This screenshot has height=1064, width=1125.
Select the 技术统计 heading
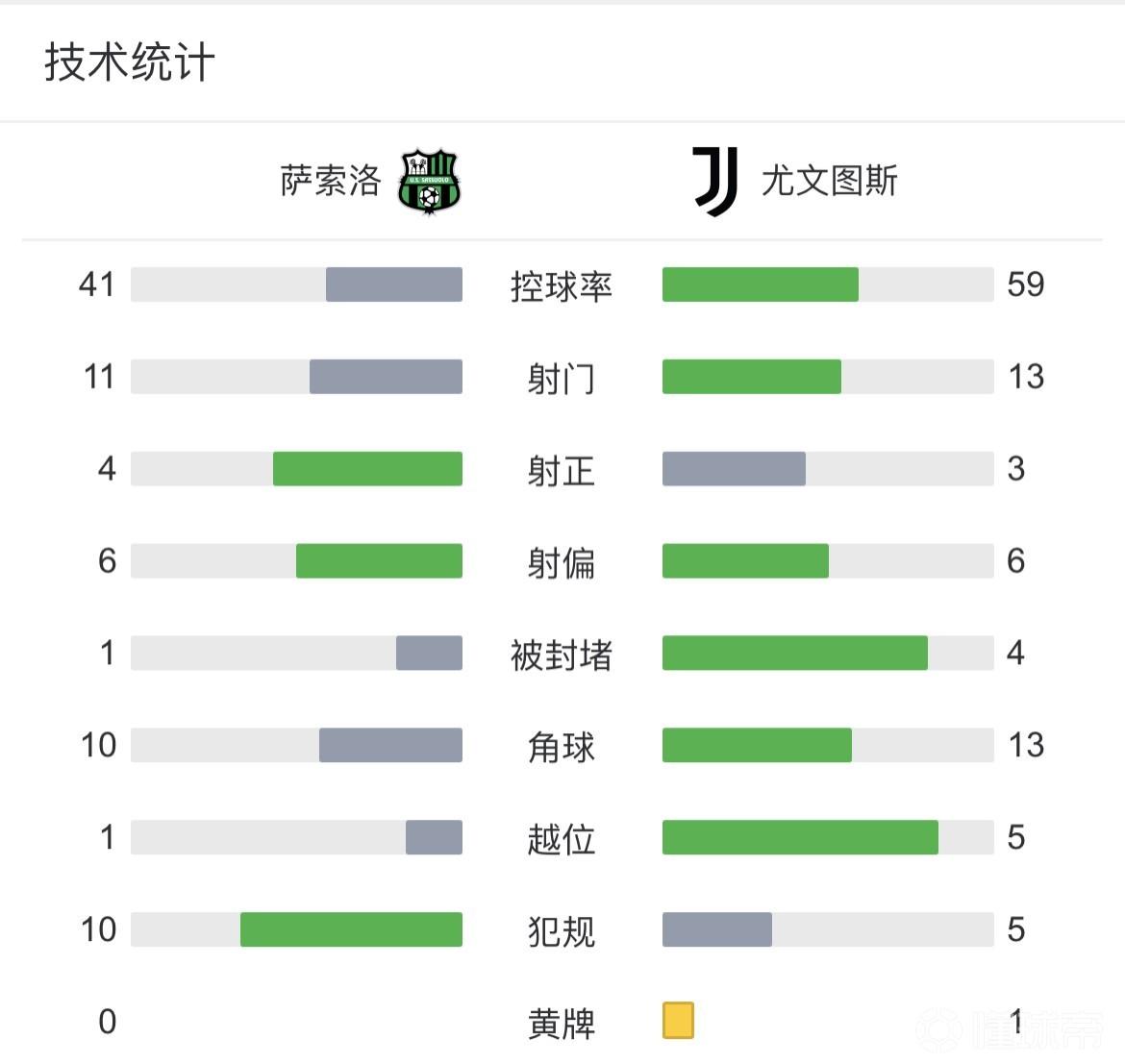(130, 62)
